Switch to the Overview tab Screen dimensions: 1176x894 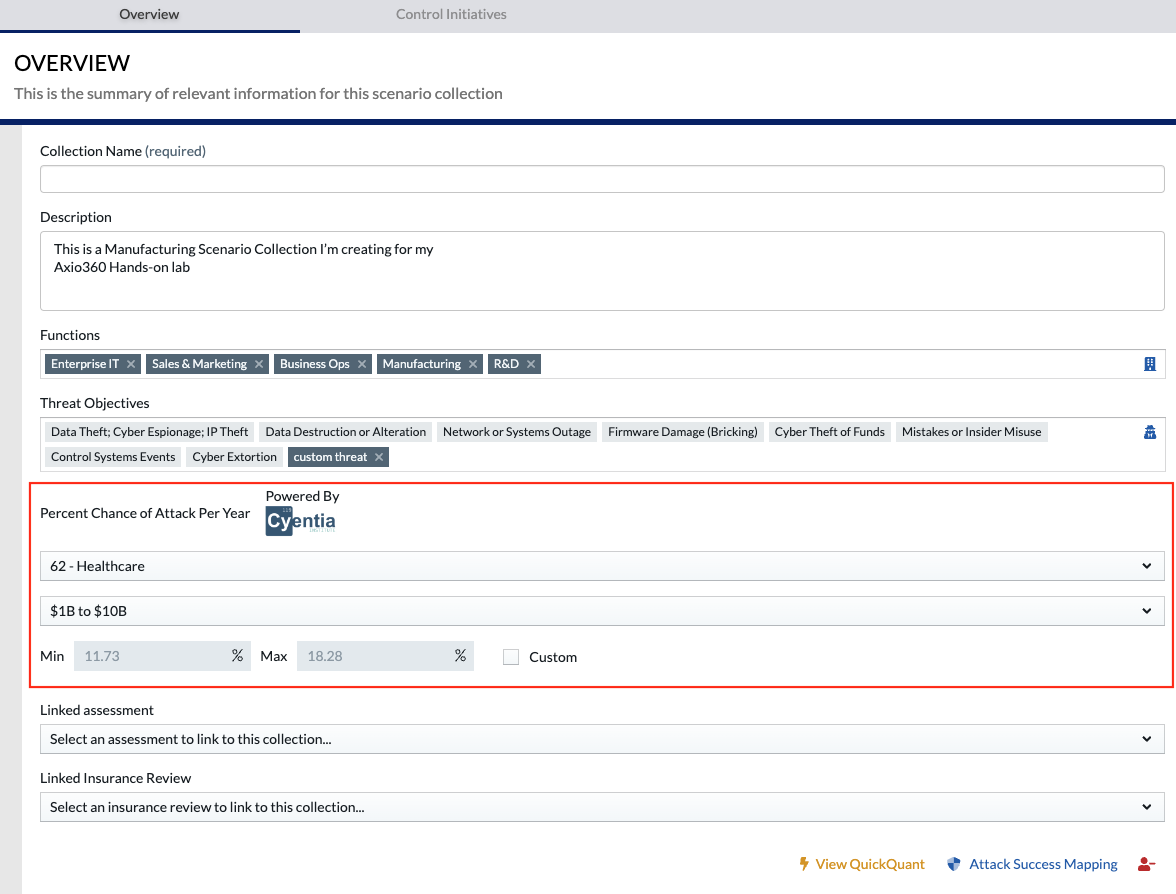149,14
